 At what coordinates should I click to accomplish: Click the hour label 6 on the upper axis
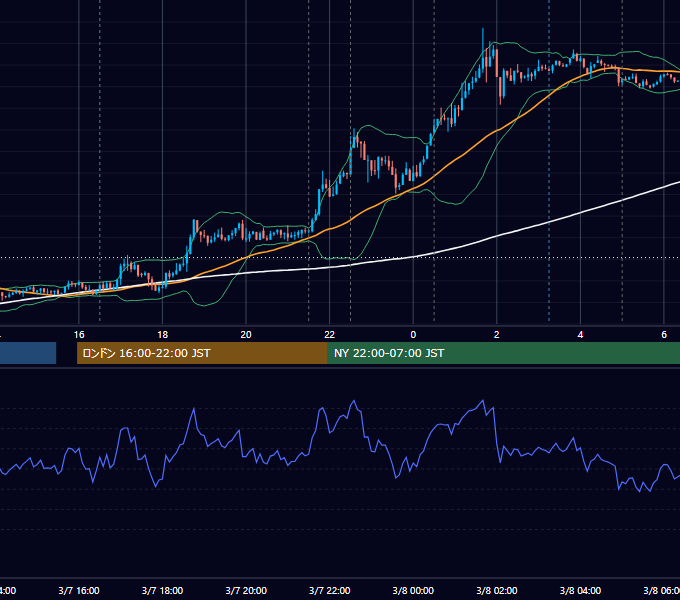[x=664, y=335]
